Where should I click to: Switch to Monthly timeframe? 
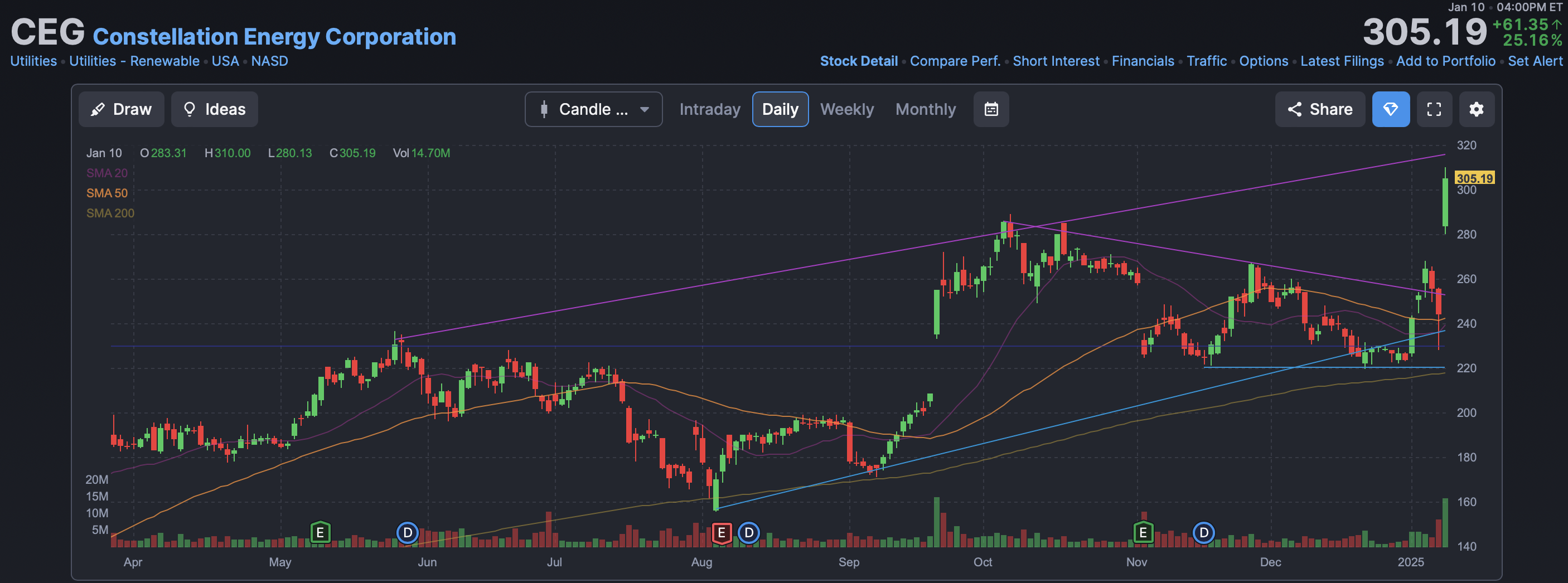point(925,110)
